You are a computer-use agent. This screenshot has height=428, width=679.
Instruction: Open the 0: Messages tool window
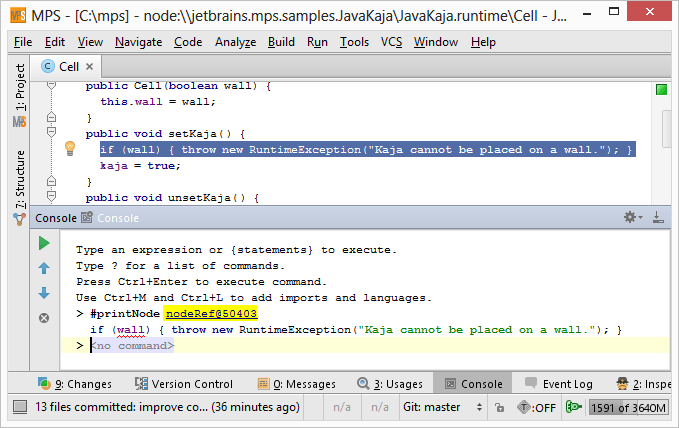click(297, 384)
